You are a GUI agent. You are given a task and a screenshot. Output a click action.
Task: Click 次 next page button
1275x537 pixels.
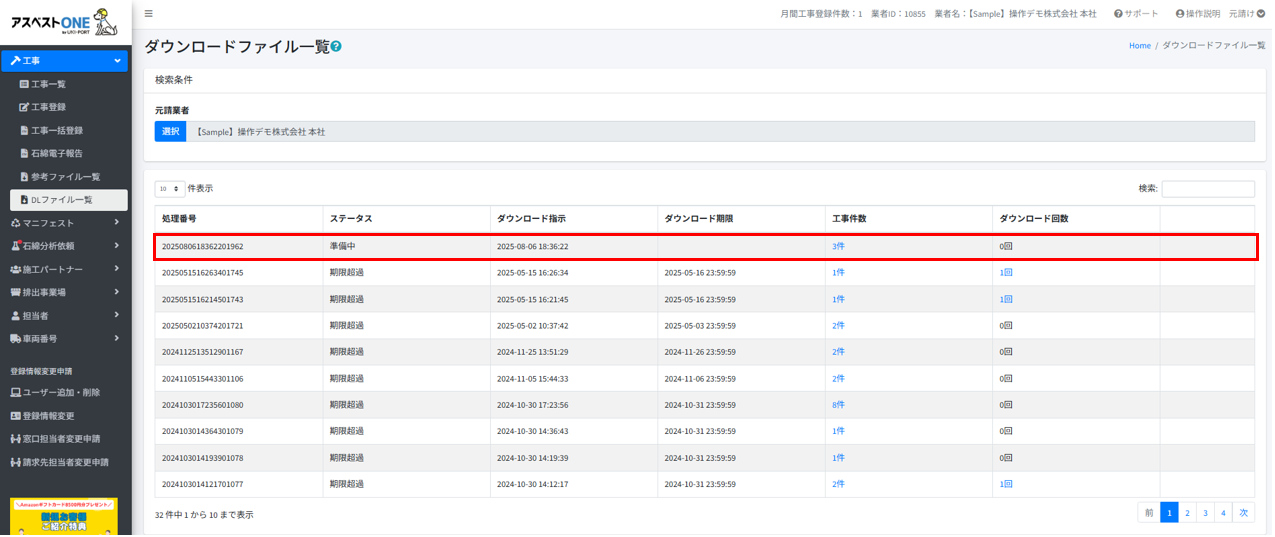point(1244,513)
